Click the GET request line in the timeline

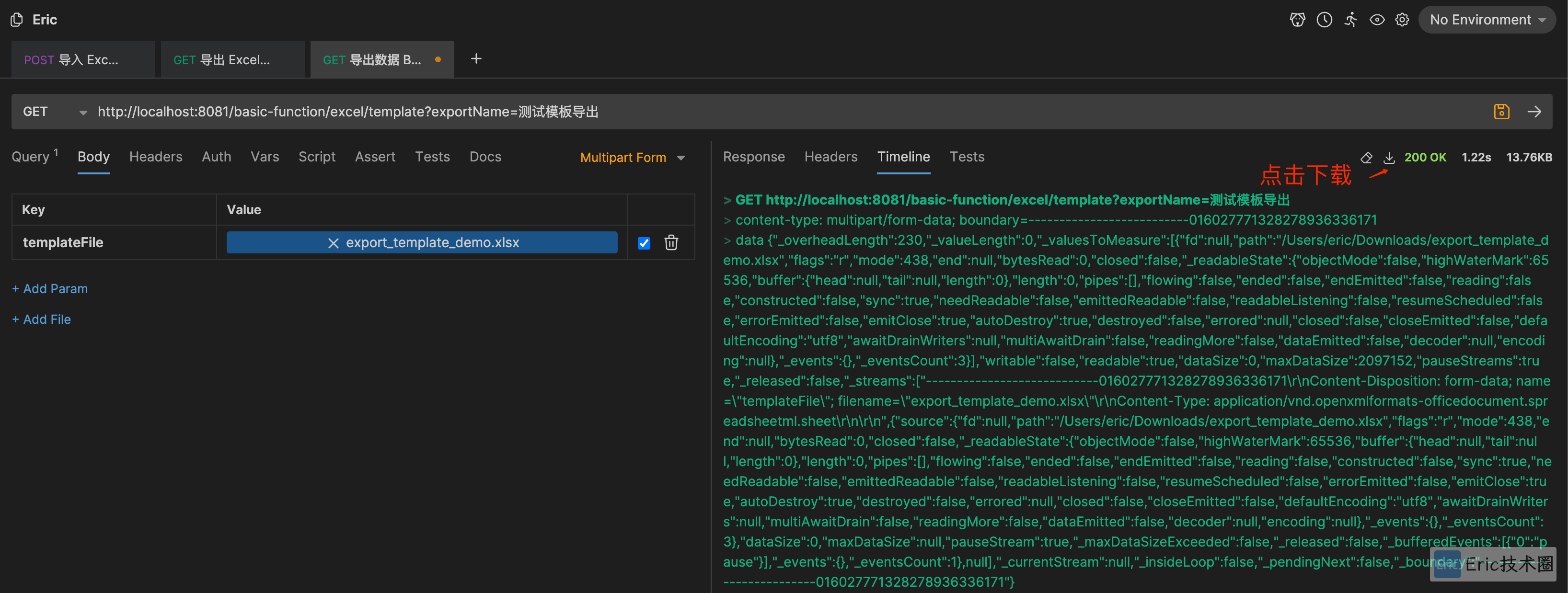click(x=1007, y=200)
